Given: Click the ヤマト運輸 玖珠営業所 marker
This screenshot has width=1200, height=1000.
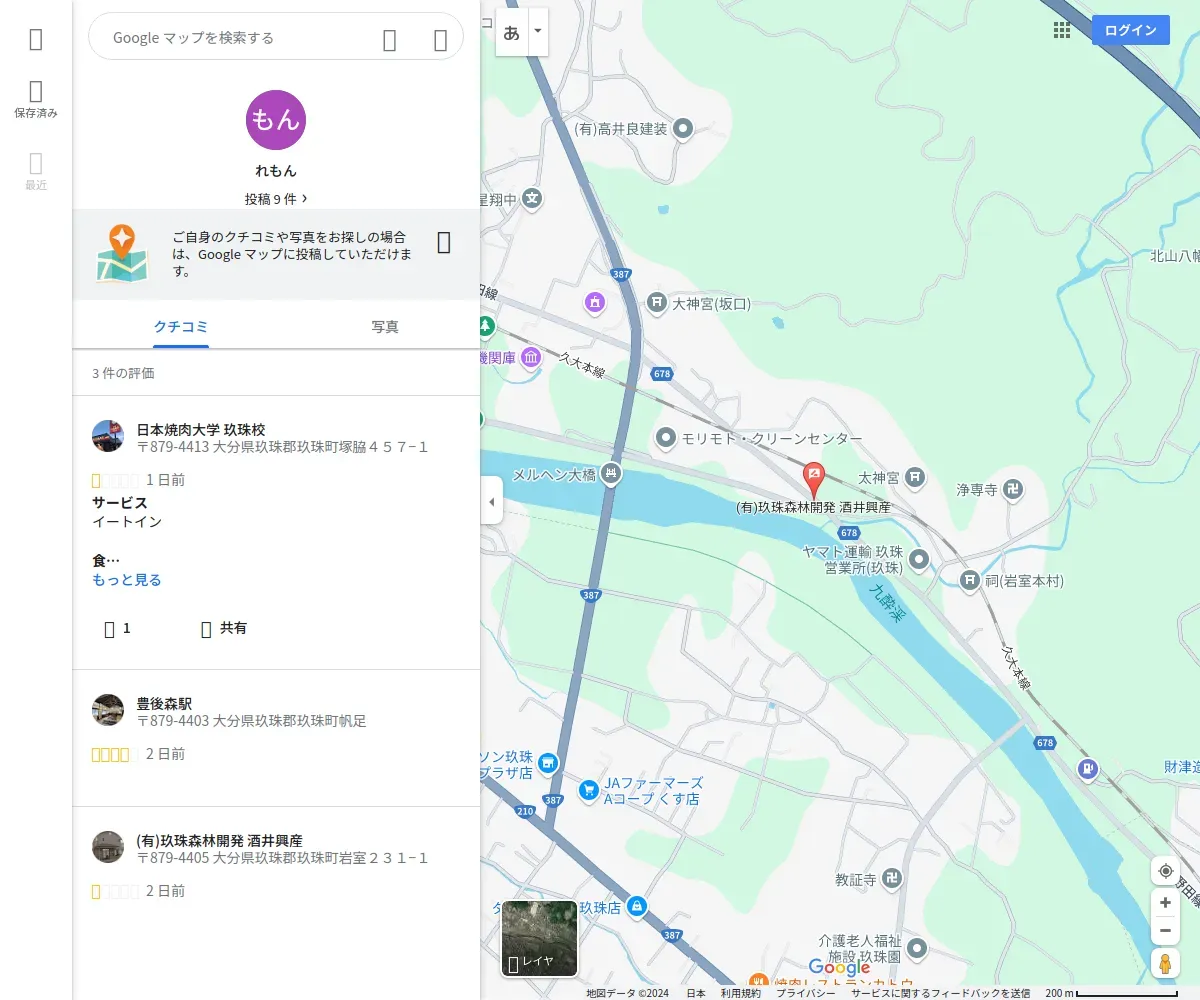Looking at the screenshot, I should pyautogui.click(x=918, y=559).
